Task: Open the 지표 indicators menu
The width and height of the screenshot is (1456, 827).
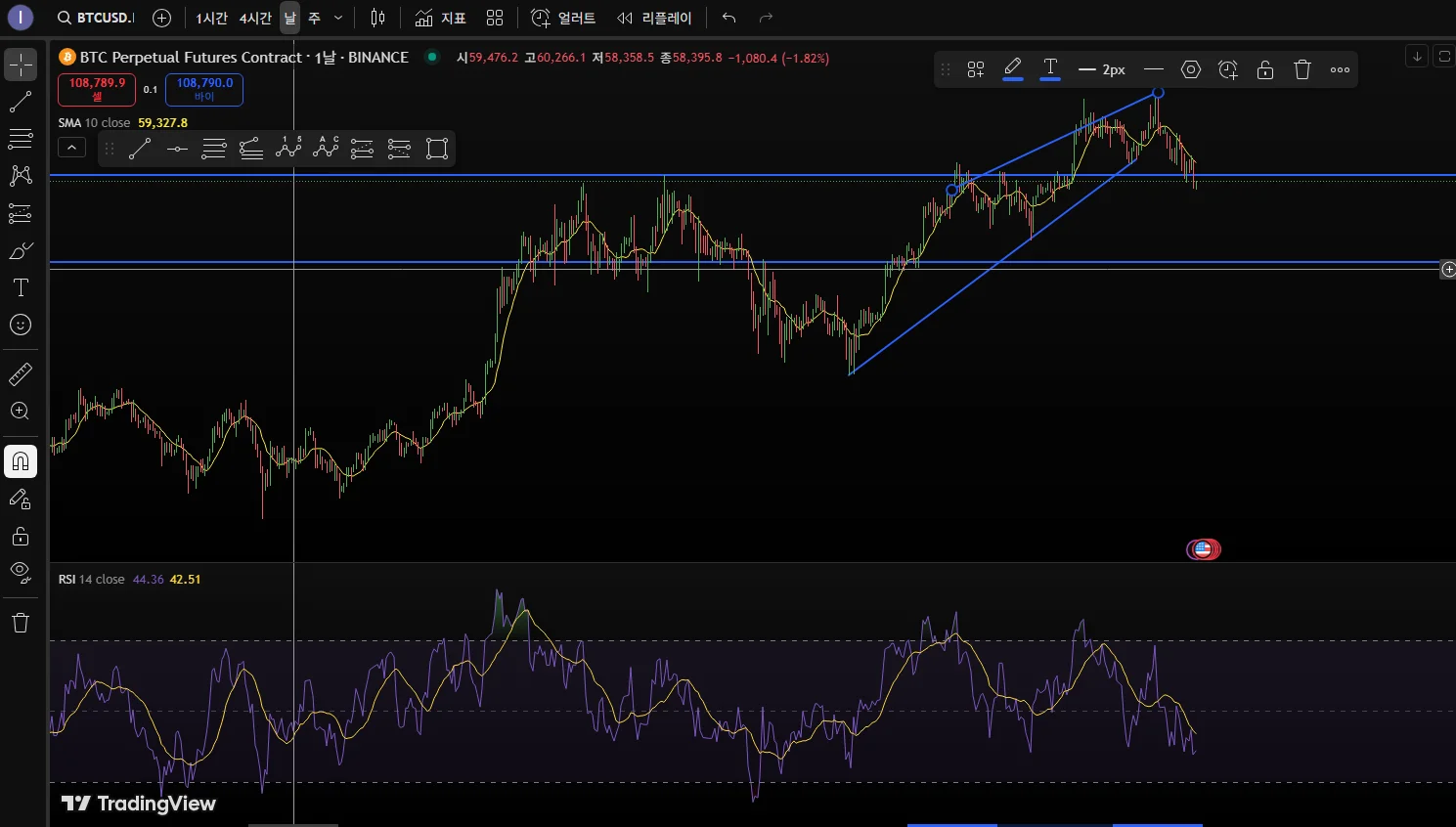Action: [440, 18]
